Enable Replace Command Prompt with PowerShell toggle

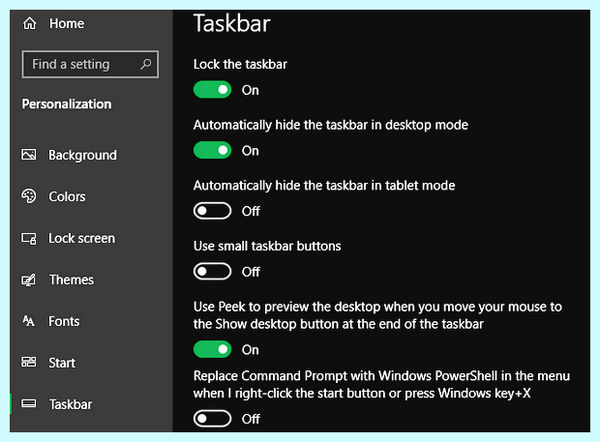212,419
